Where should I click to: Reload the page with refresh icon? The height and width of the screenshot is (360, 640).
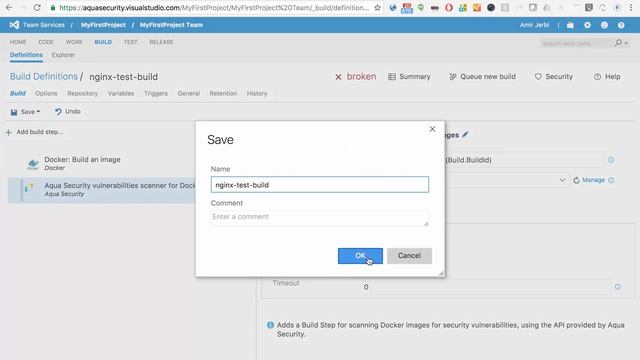(x=37, y=7)
